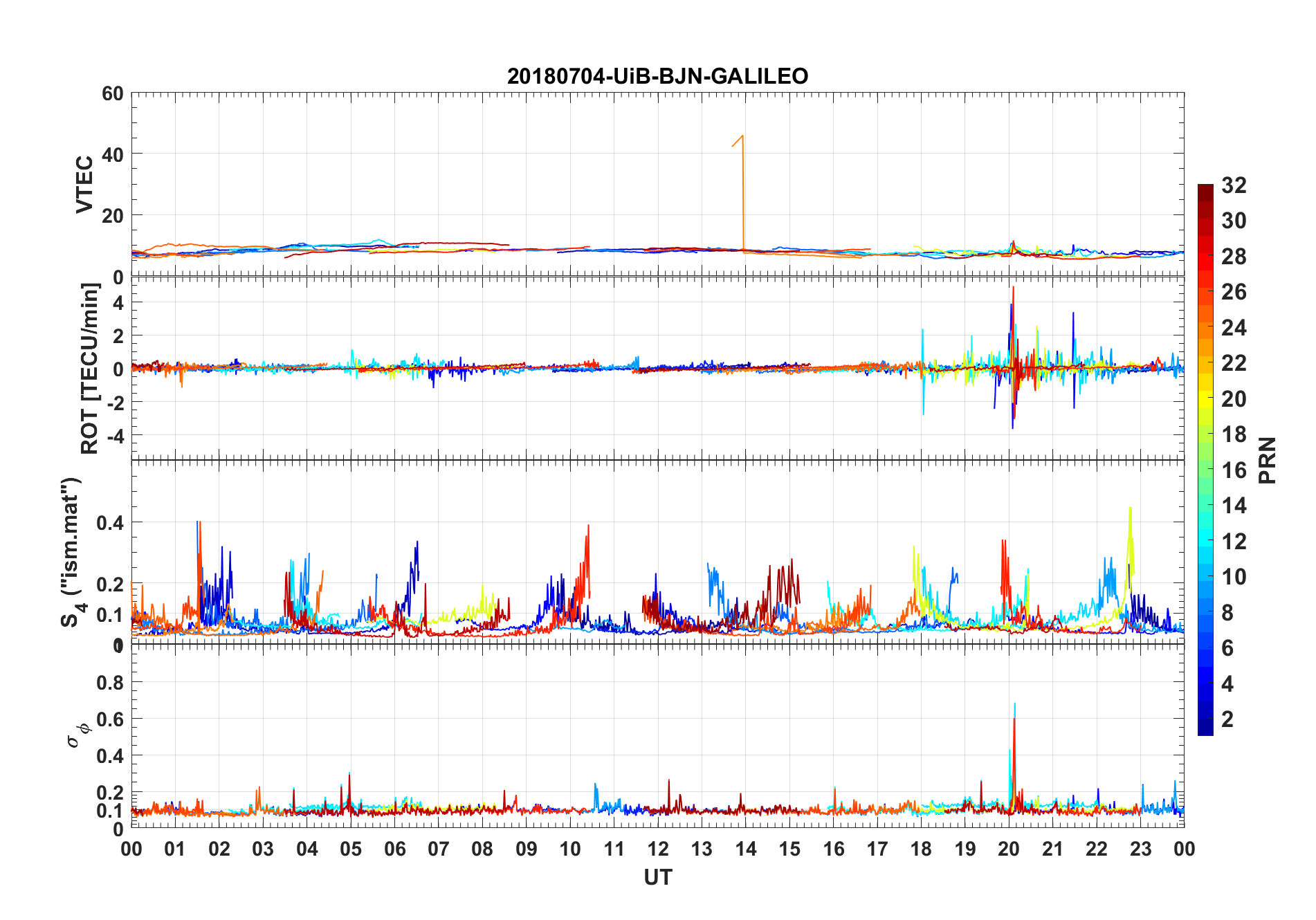Click the PRN colorbar label
1316x920 pixels.
point(1267,460)
